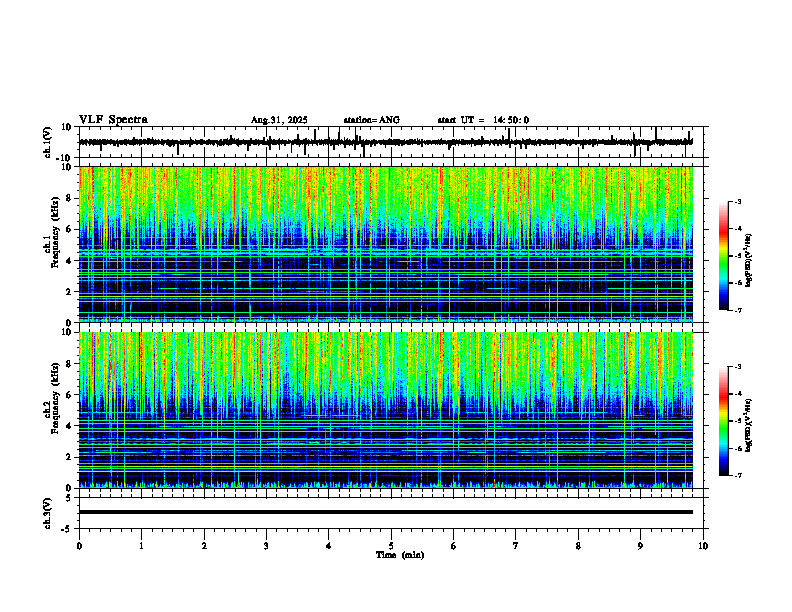Viewport: 792px width, 612px height.
Task: Click the 'VLF Spectra' plot title
Action: (x=113, y=120)
